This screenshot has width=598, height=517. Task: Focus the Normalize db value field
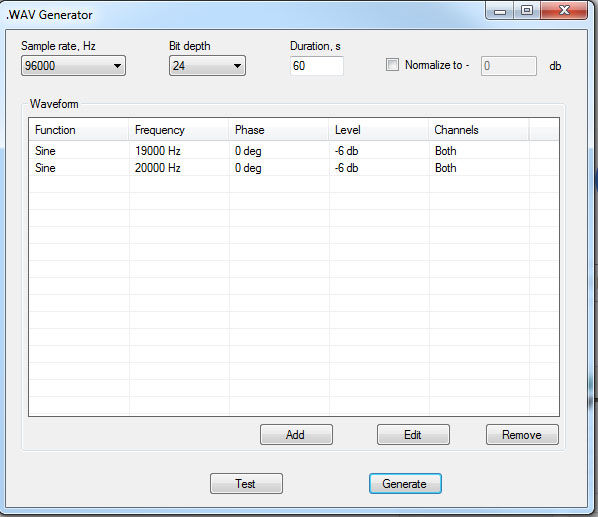(509, 66)
